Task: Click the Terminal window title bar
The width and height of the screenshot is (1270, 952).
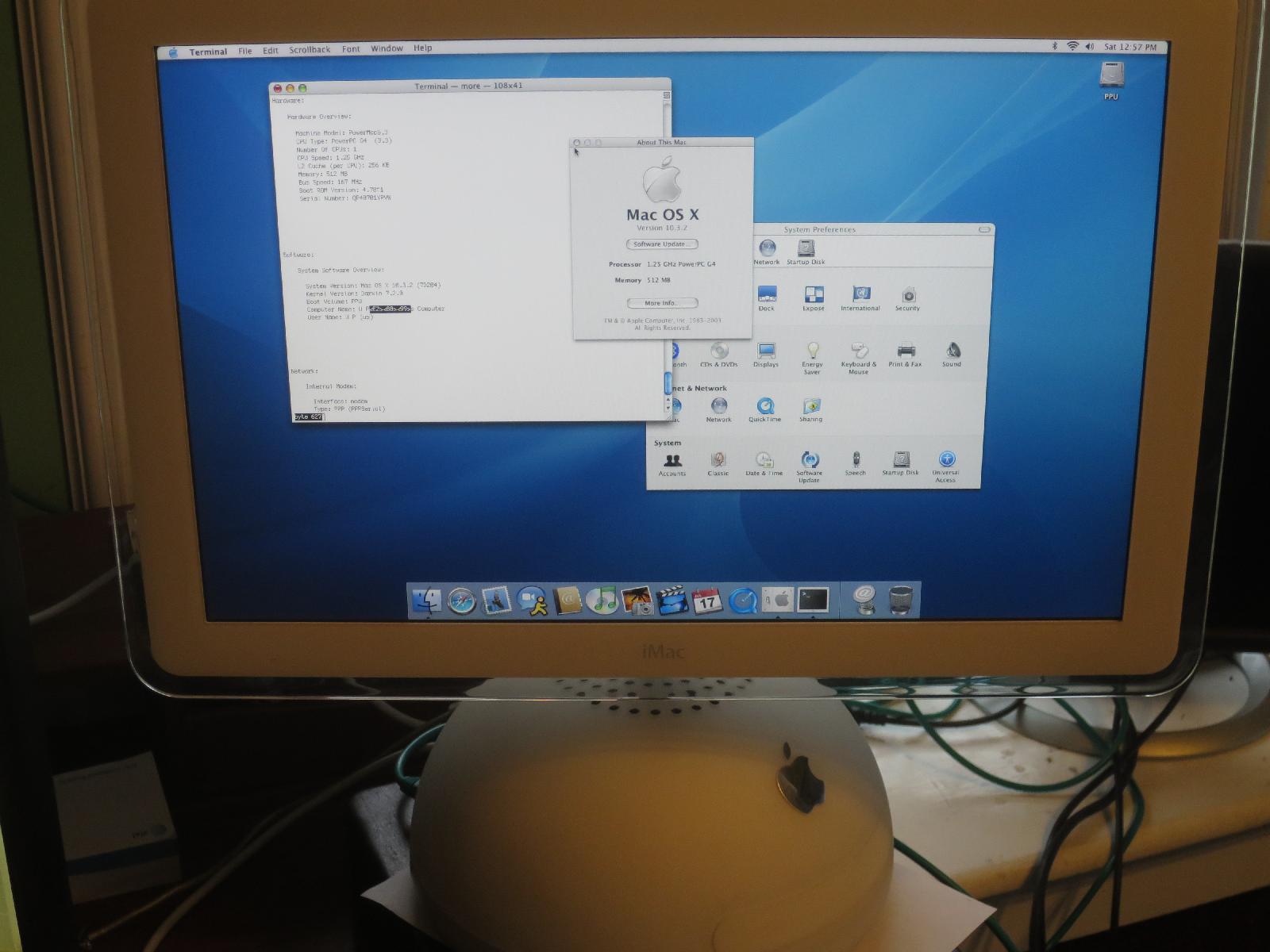Action: (x=470, y=86)
